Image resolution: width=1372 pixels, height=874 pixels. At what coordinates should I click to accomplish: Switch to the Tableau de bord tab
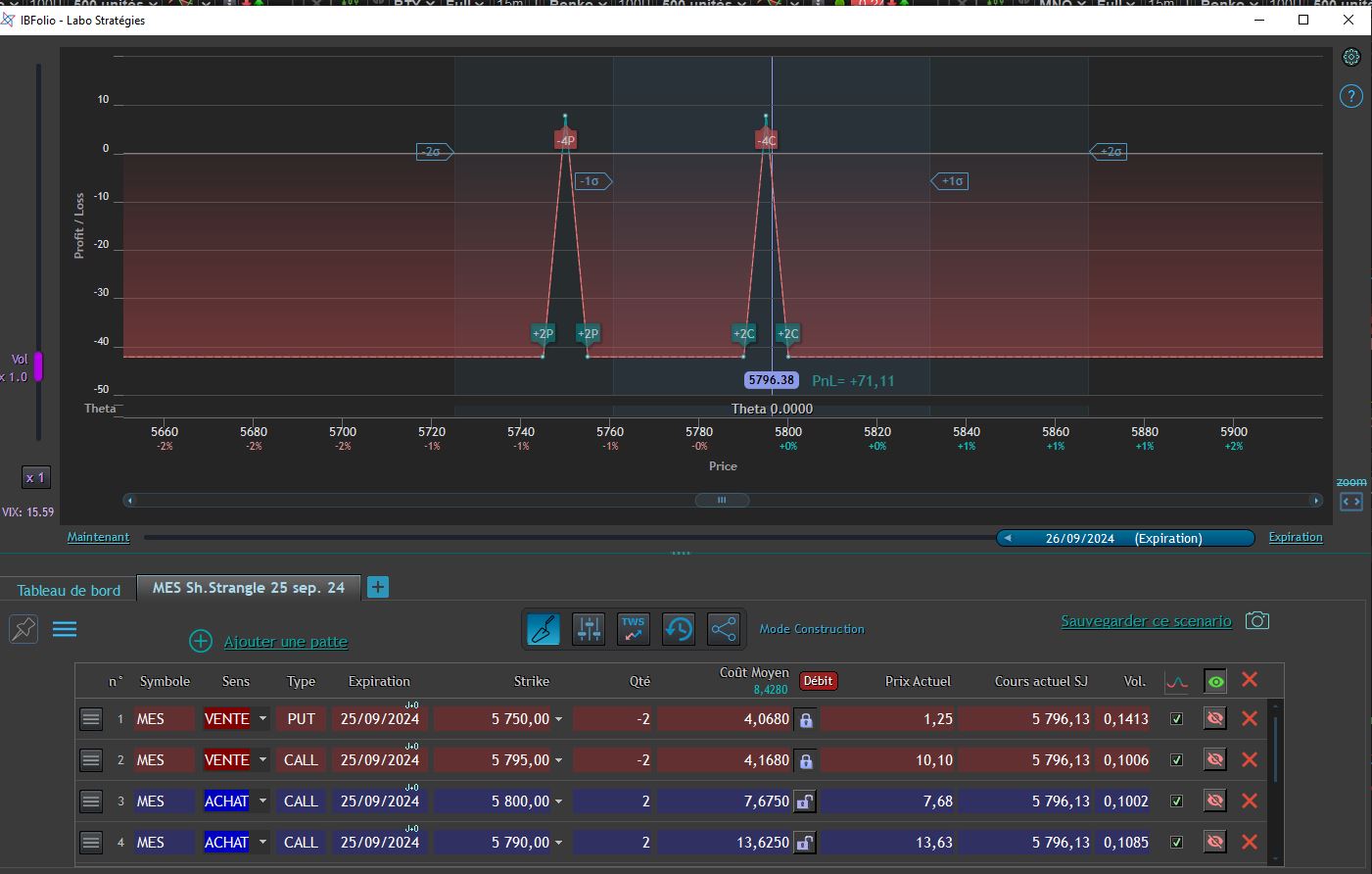(69, 590)
